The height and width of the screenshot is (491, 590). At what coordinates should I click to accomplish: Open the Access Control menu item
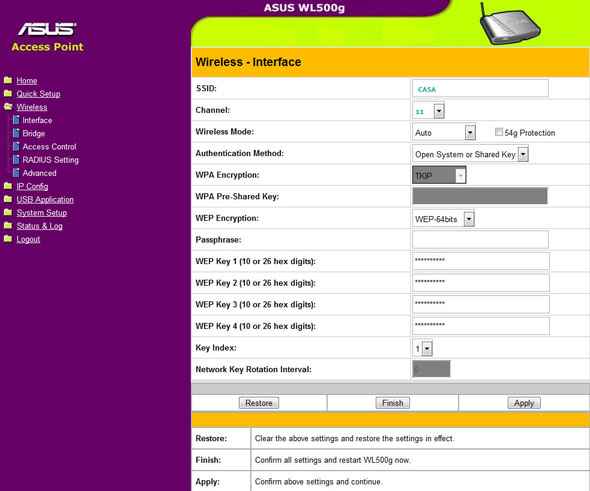(x=49, y=147)
